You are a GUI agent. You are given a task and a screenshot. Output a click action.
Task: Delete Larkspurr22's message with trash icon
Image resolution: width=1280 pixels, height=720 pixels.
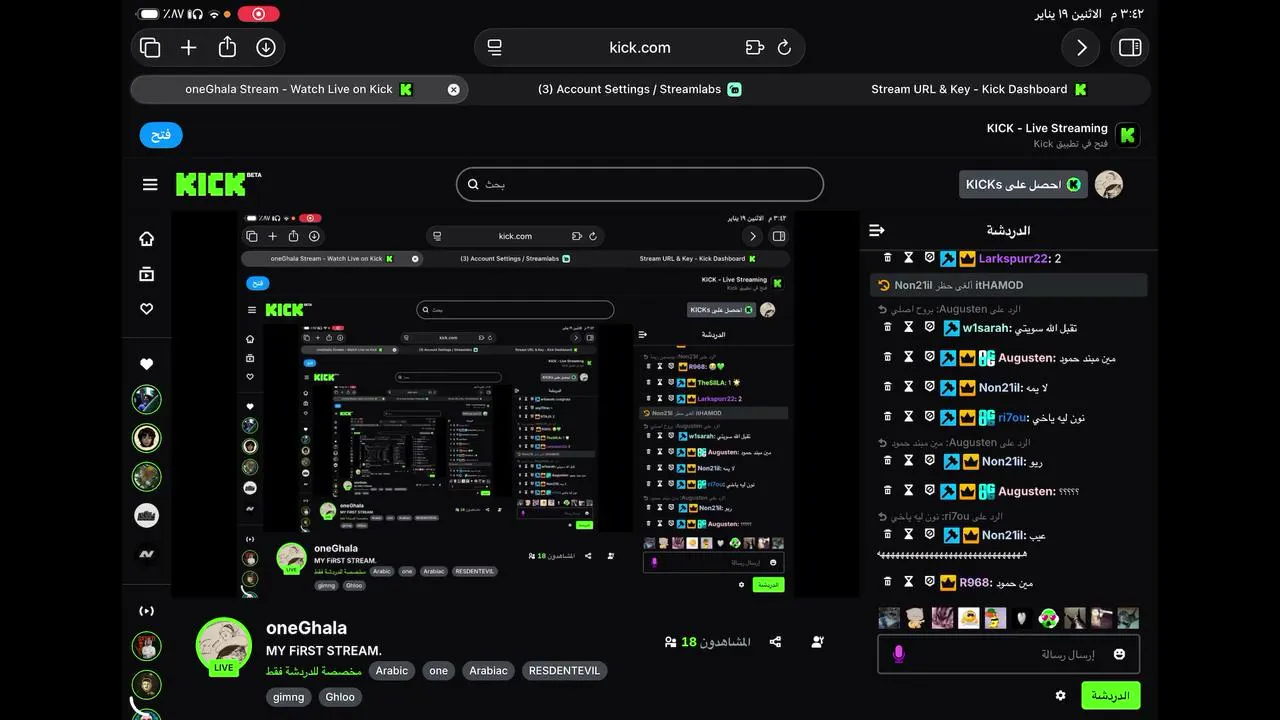887,258
